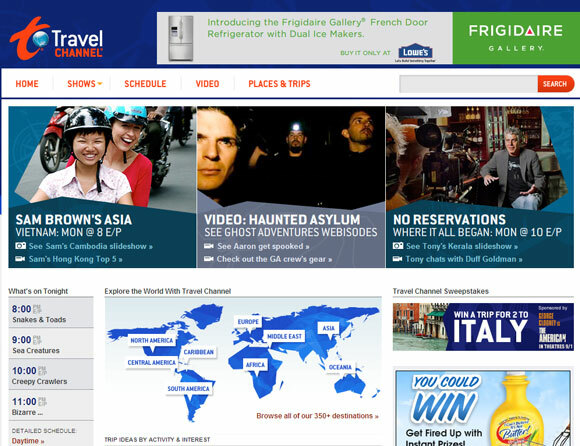Expand the Shows dropdown arrow
The width and height of the screenshot is (580, 446).
[x=100, y=84]
